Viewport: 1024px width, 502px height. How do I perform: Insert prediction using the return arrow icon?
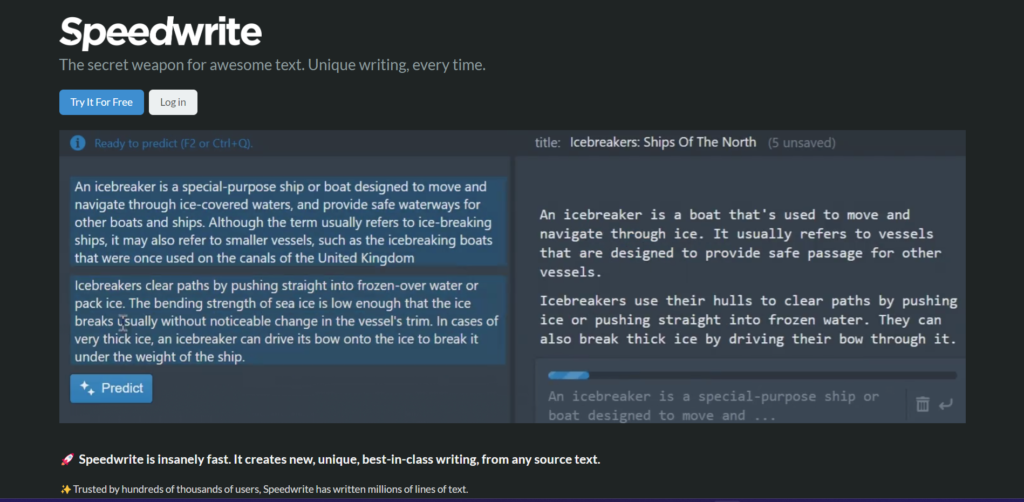click(x=945, y=405)
